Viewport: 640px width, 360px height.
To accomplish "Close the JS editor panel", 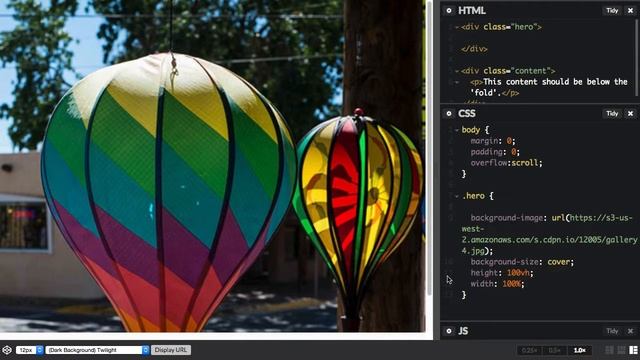I will [630, 331].
